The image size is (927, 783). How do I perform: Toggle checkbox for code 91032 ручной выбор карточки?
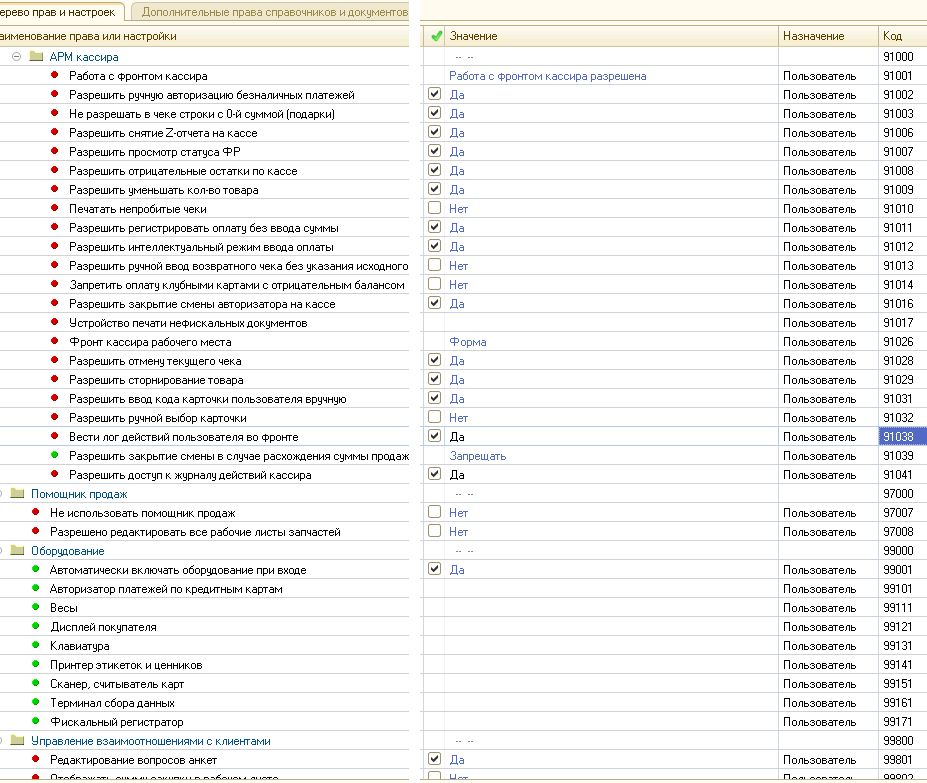[435, 417]
